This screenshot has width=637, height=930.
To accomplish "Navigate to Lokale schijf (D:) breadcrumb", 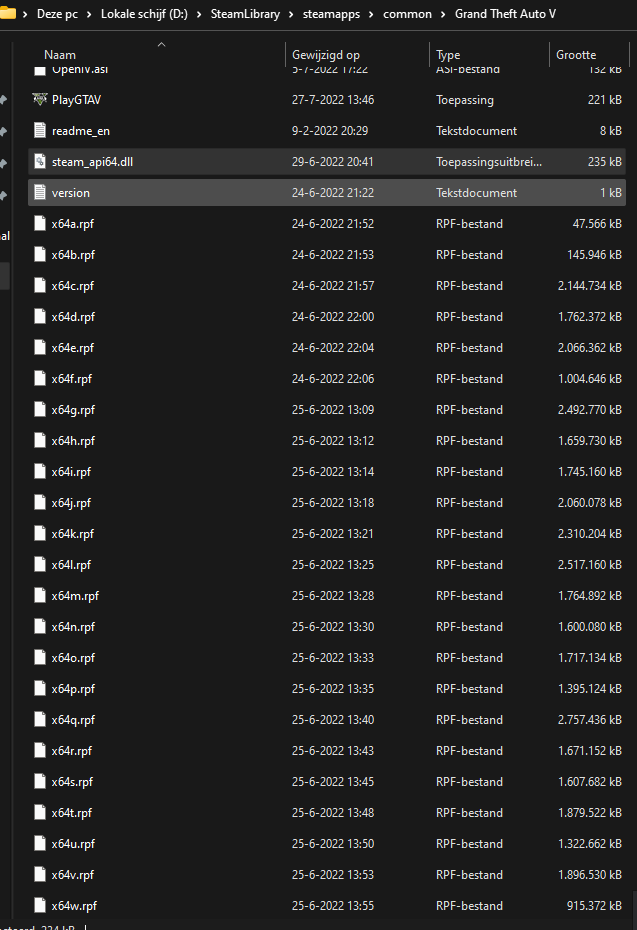I will click(x=144, y=14).
